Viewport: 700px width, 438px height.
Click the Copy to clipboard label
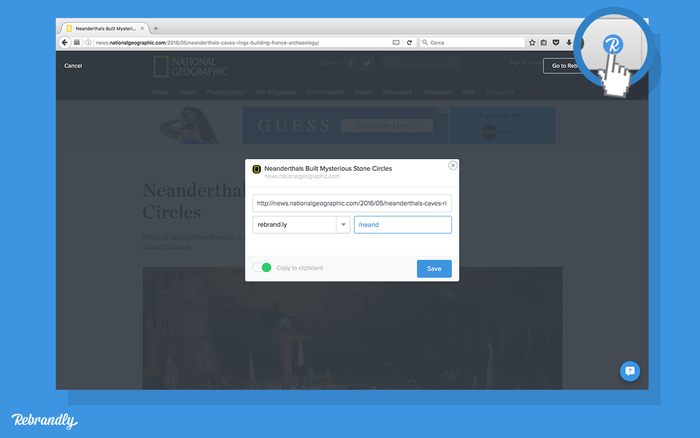(x=300, y=268)
